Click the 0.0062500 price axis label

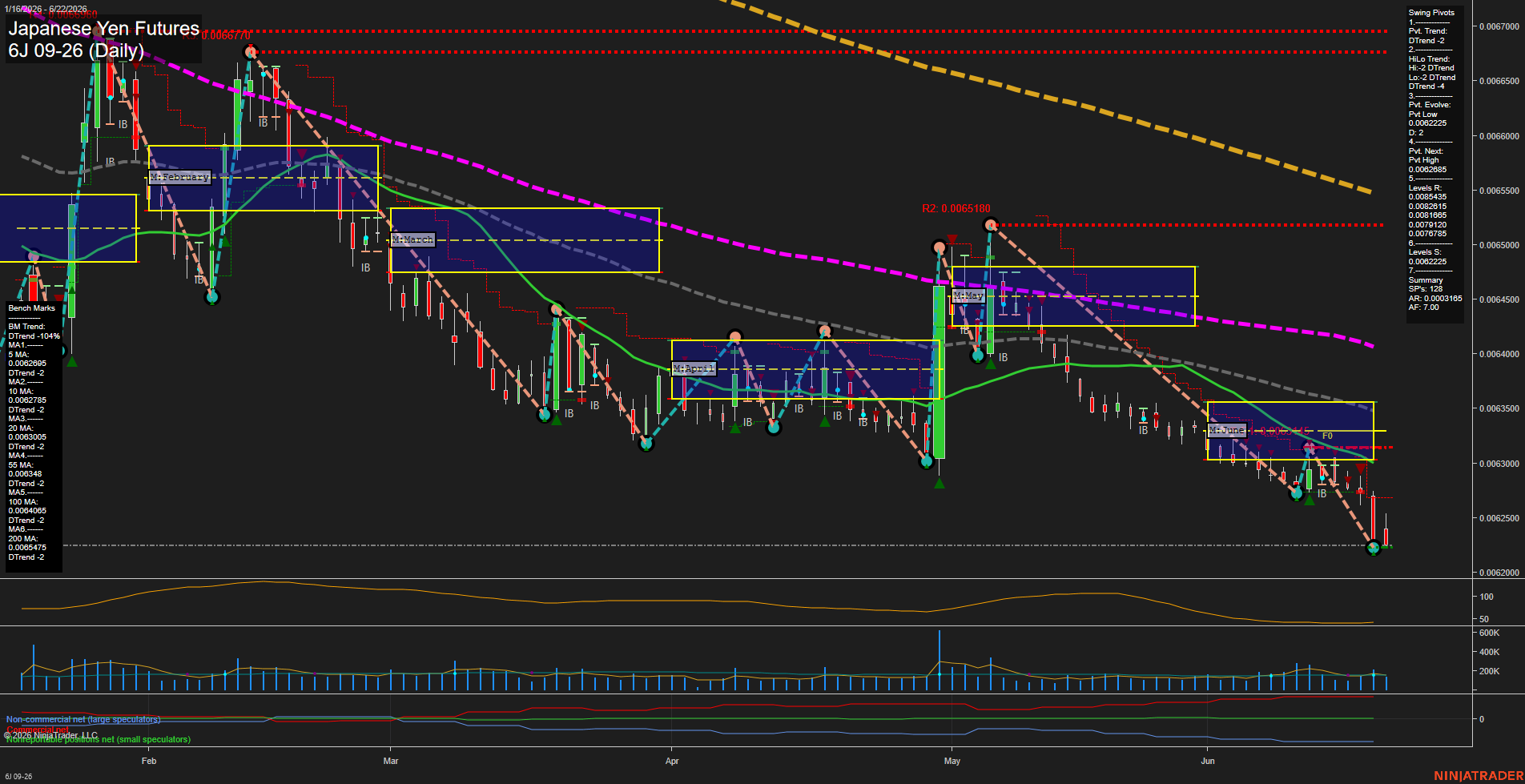(1499, 518)
